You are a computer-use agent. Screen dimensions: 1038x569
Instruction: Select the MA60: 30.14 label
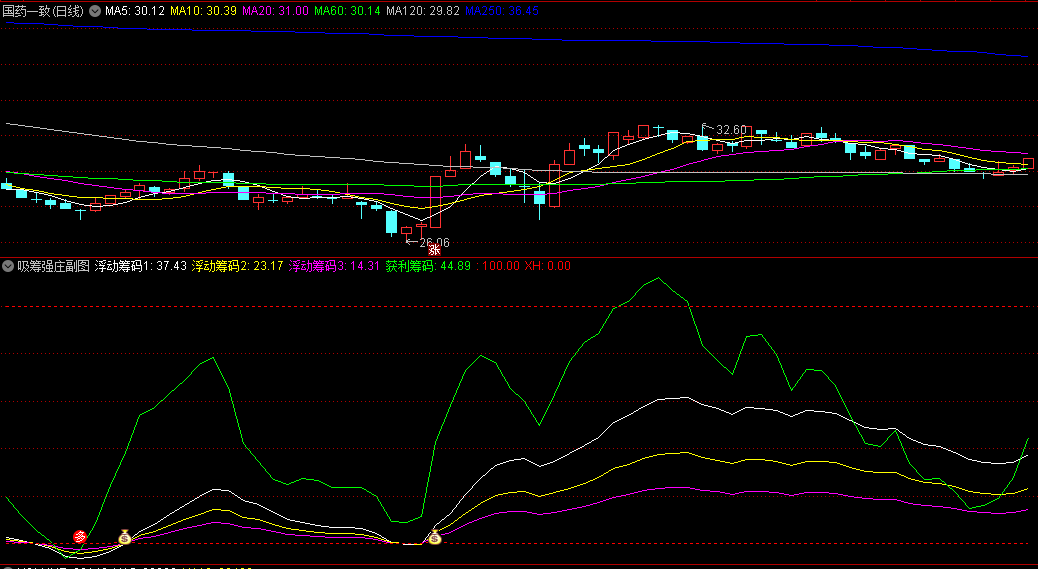tap(348, 11)
